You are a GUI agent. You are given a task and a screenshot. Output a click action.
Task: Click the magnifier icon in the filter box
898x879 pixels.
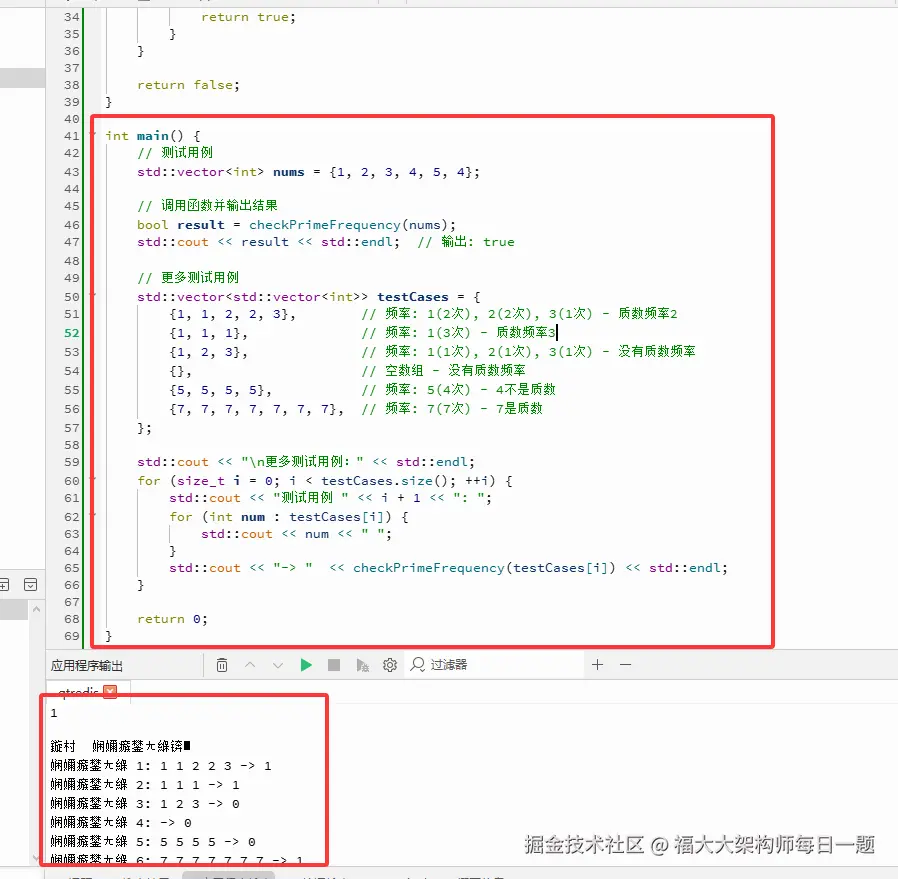click(418, 664)
